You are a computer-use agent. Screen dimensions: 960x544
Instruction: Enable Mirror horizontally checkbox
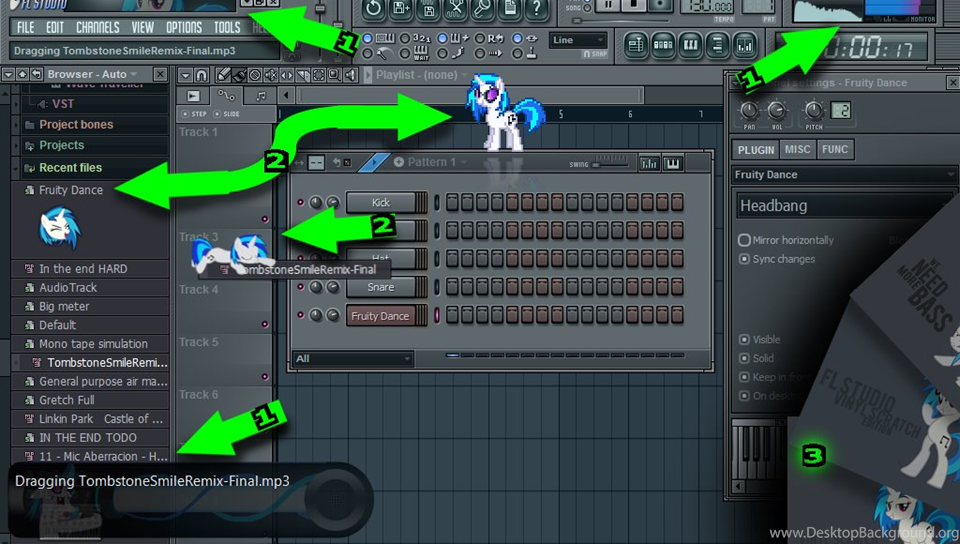coord(744,240)
